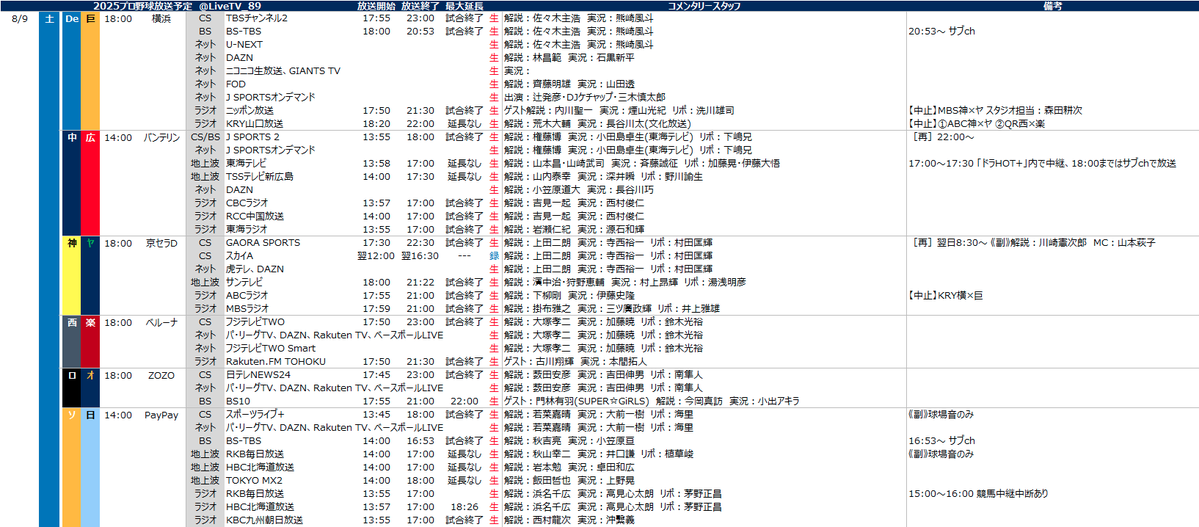1199x527 pixels.
Task: Click the black ロ team cell
Action: click(x=71, y=375)
